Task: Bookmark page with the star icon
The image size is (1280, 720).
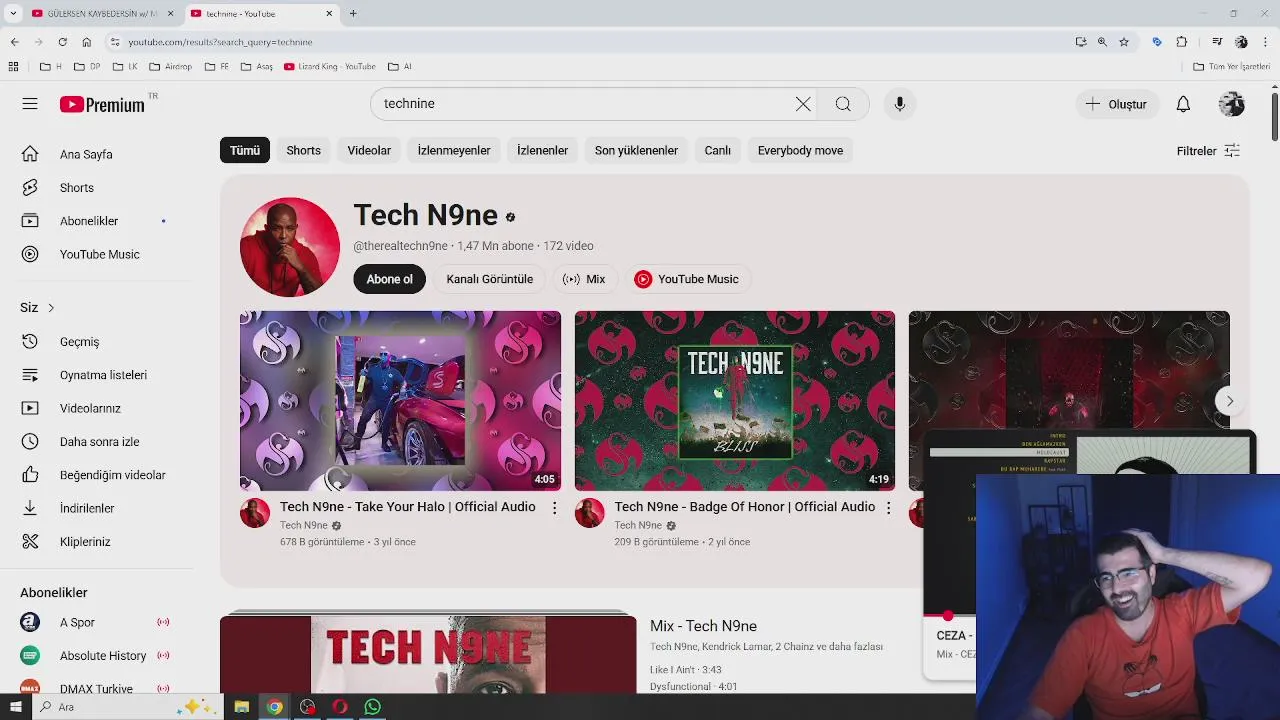Action: (1124, 42)
